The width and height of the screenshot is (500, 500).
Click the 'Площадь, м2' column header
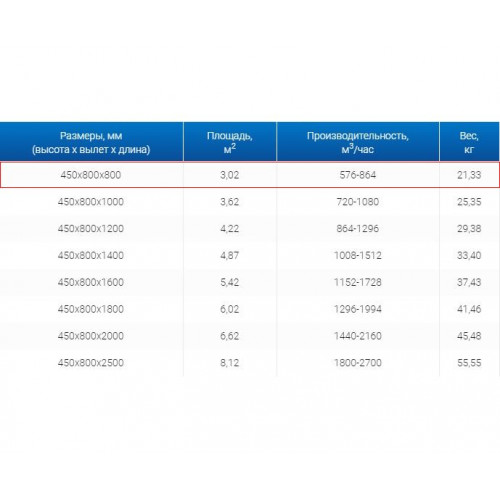[230, 142]
